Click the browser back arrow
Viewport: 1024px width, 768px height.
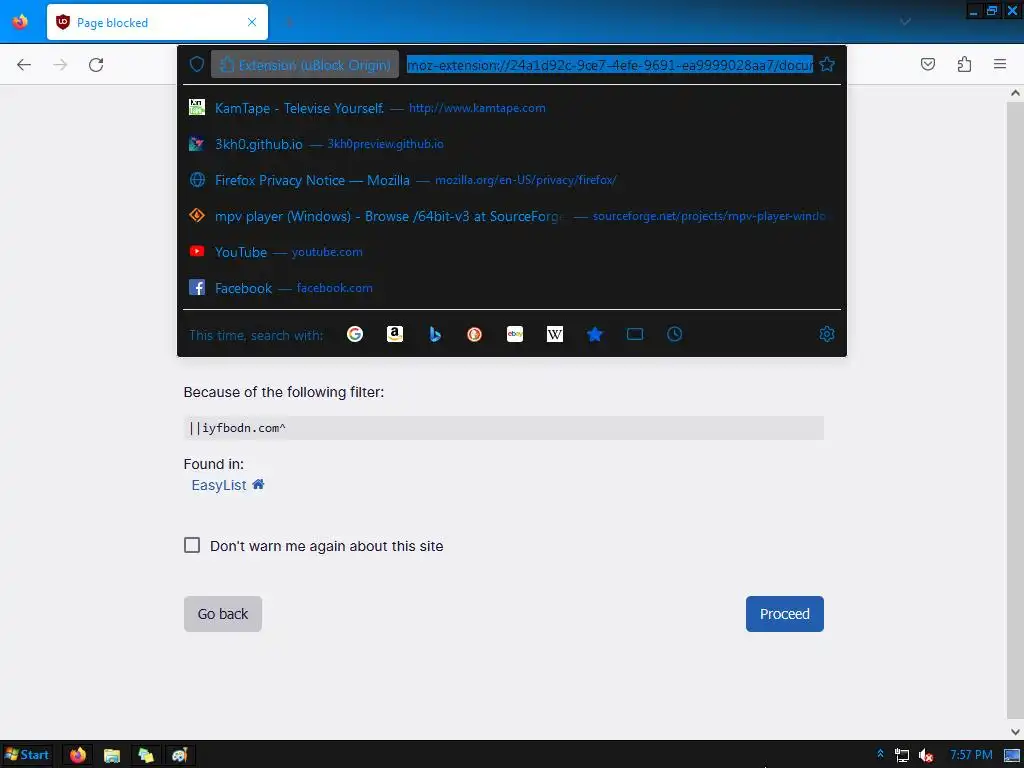point(24,64)
